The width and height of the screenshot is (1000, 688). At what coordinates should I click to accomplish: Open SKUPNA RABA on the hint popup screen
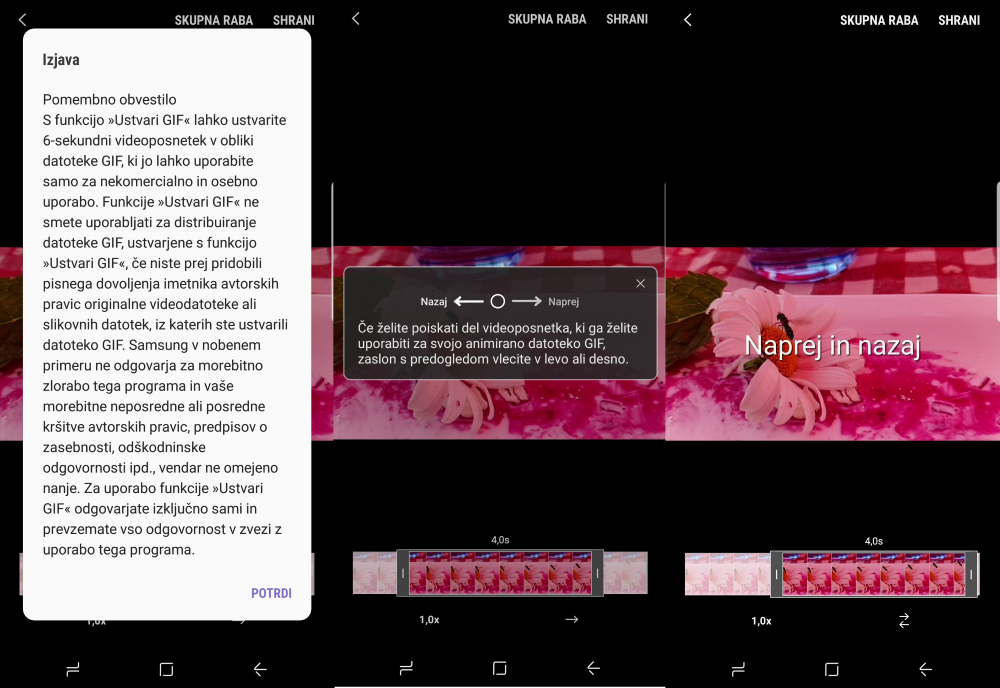[x=547, y=19]
